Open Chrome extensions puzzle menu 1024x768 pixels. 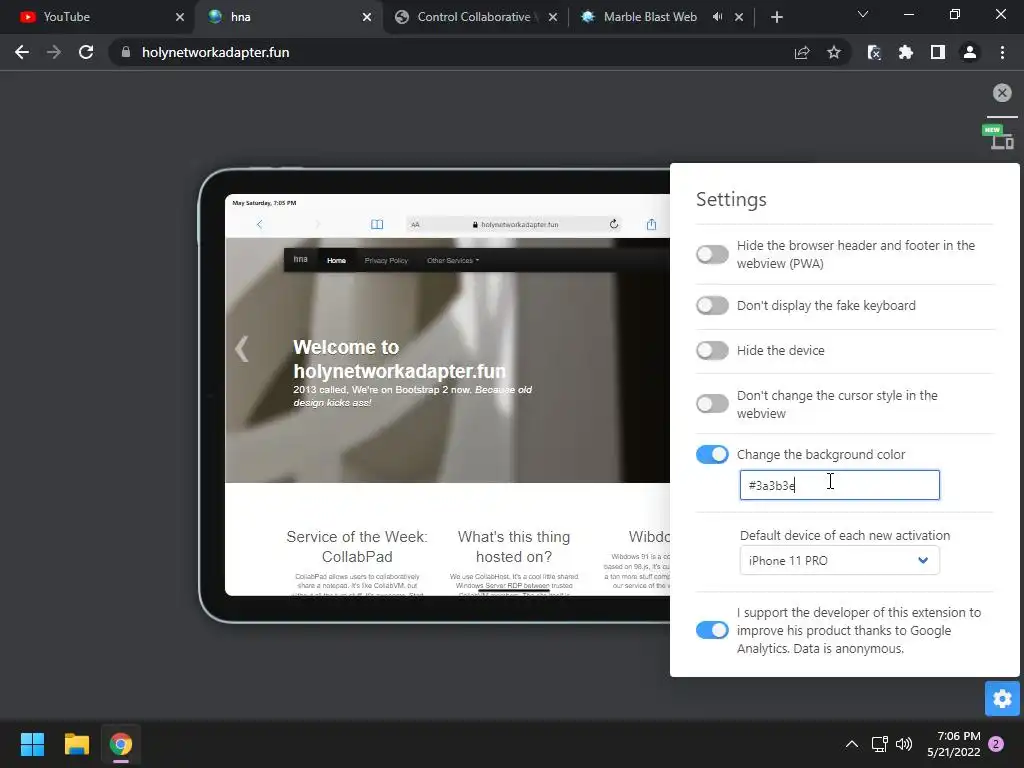(x=906, y=52)
